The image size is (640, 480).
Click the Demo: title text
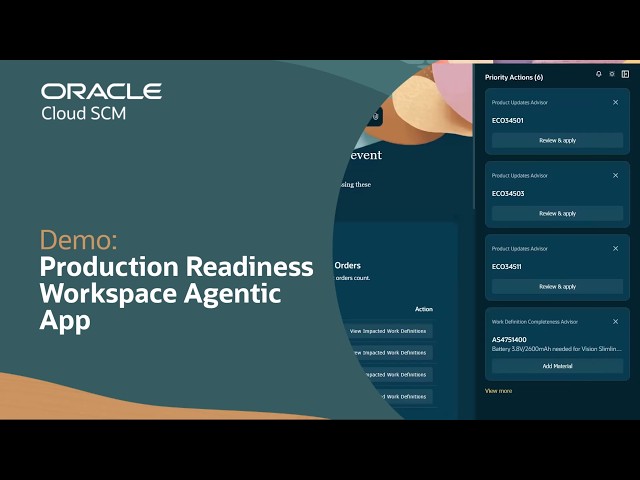coord(78,240)
